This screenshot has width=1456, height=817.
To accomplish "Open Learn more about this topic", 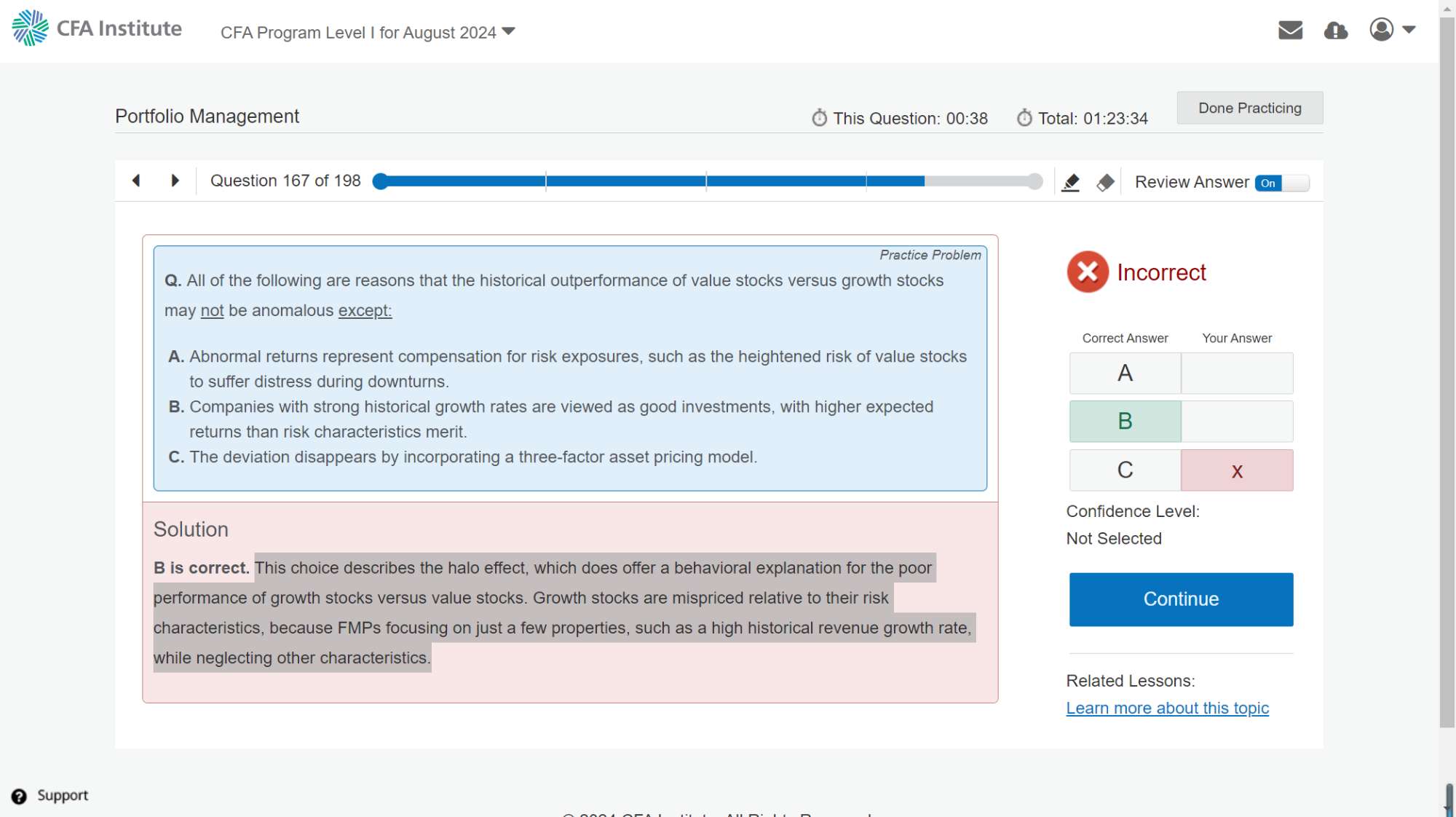I will coord(1167,709).
